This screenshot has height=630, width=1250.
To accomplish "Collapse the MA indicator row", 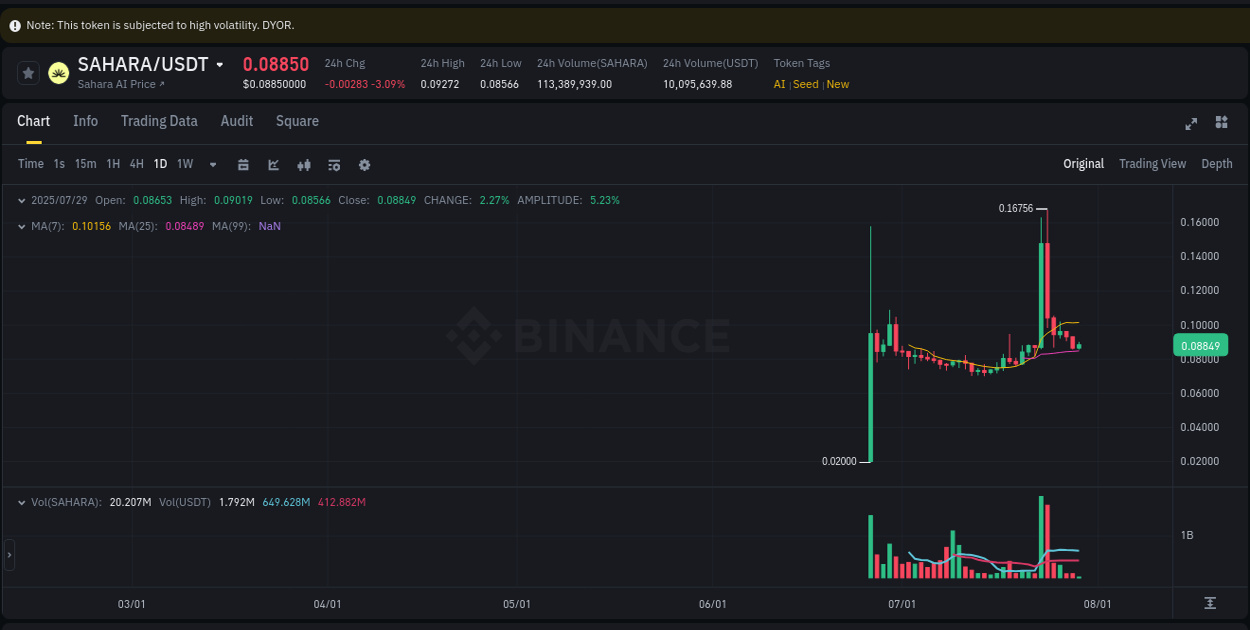I will pyautogui.click(x=20, y=226).
